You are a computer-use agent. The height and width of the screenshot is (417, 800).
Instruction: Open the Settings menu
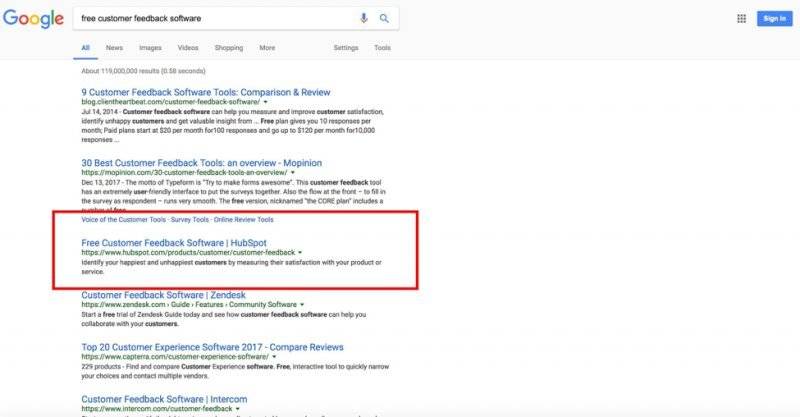tap(346, 47)
